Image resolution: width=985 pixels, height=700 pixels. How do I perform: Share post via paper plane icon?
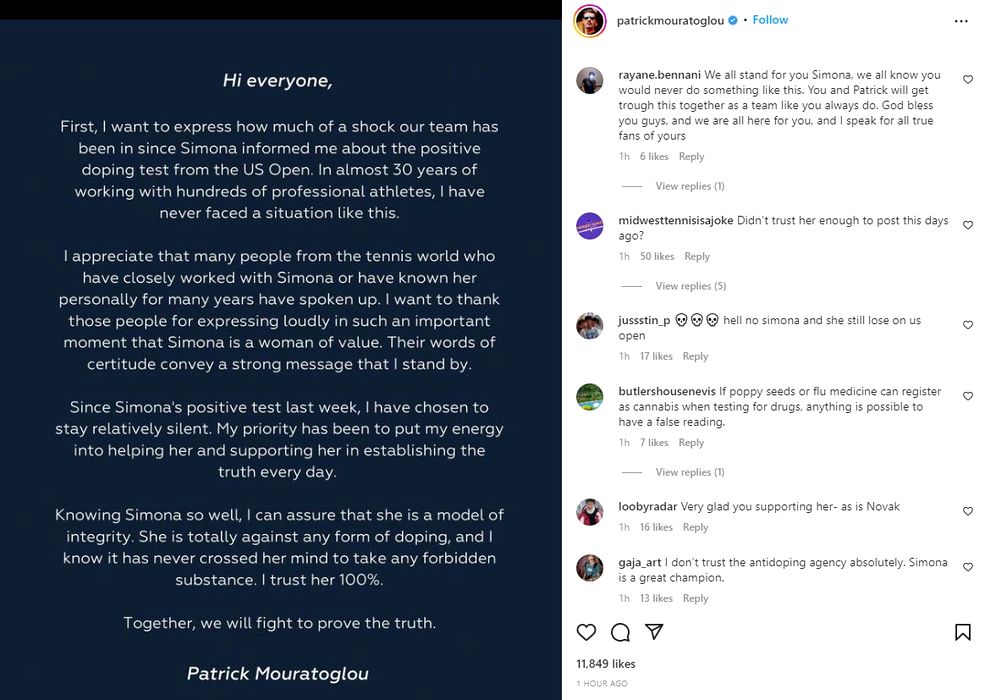coord(654,632)
